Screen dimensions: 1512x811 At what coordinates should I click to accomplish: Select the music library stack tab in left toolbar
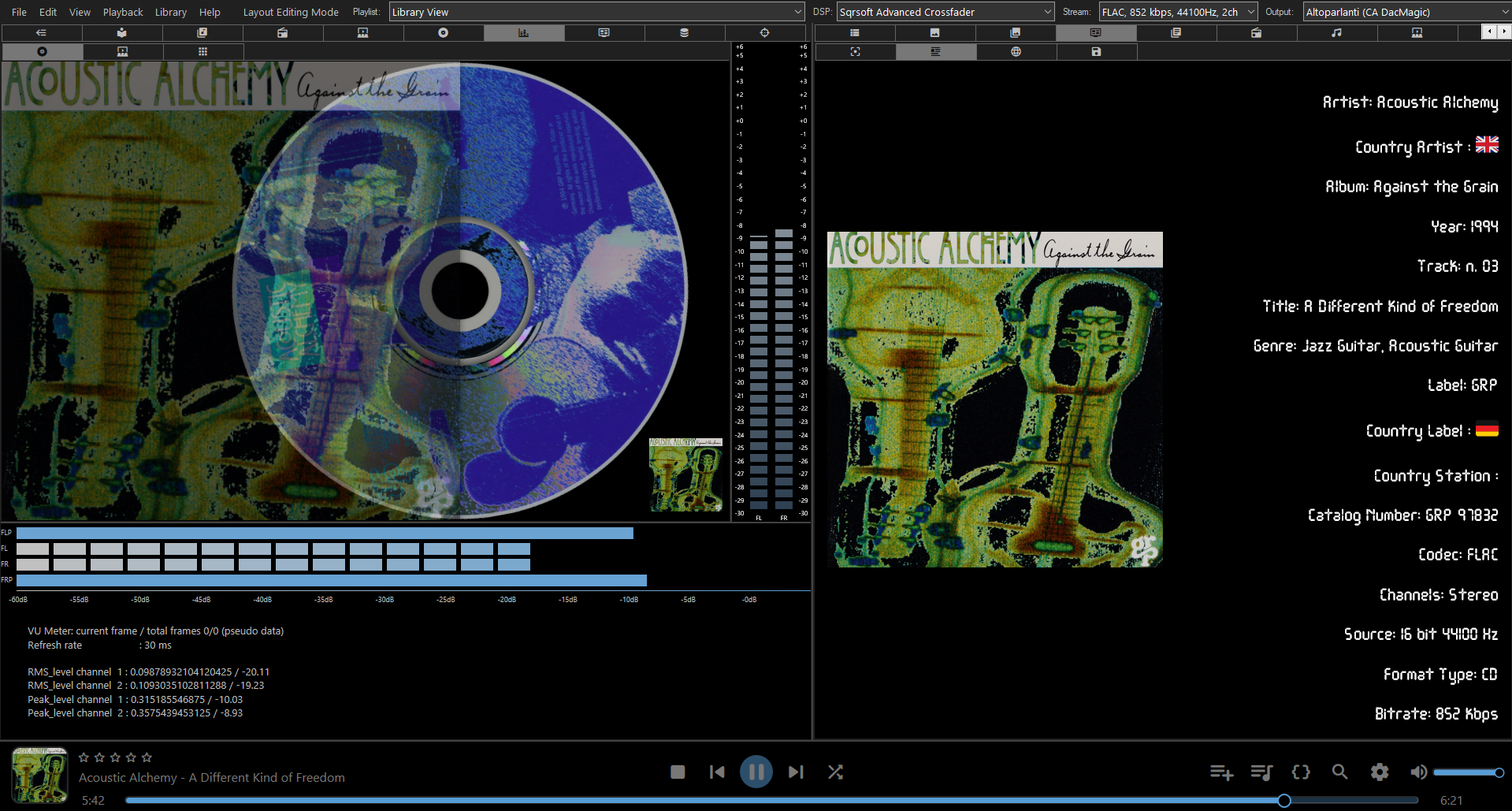[202, 33]
